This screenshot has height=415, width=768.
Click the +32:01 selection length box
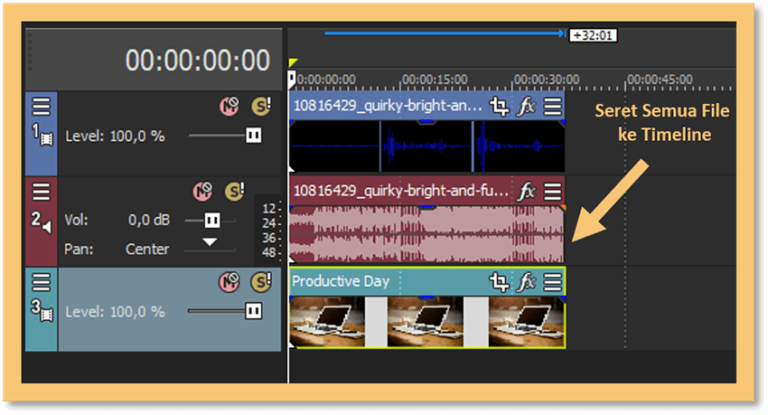click(x=593, y=36)
